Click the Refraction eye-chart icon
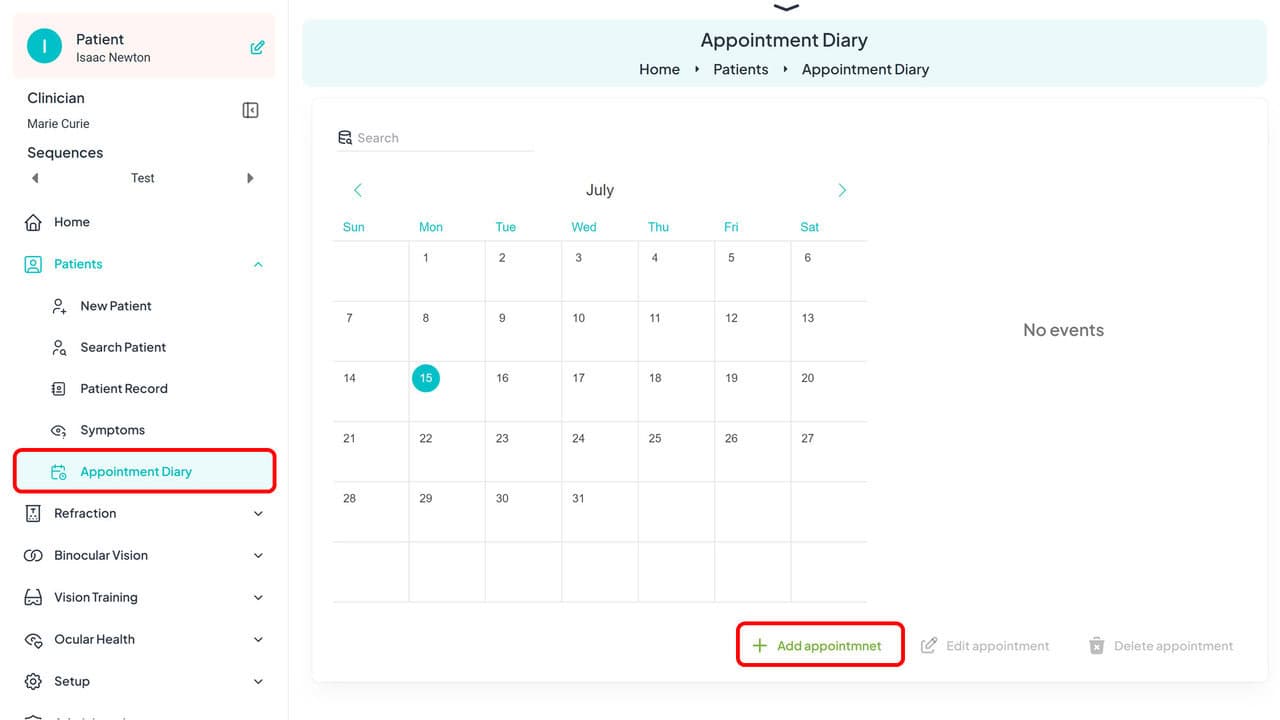1280x720 pixels. coord(32,513)
